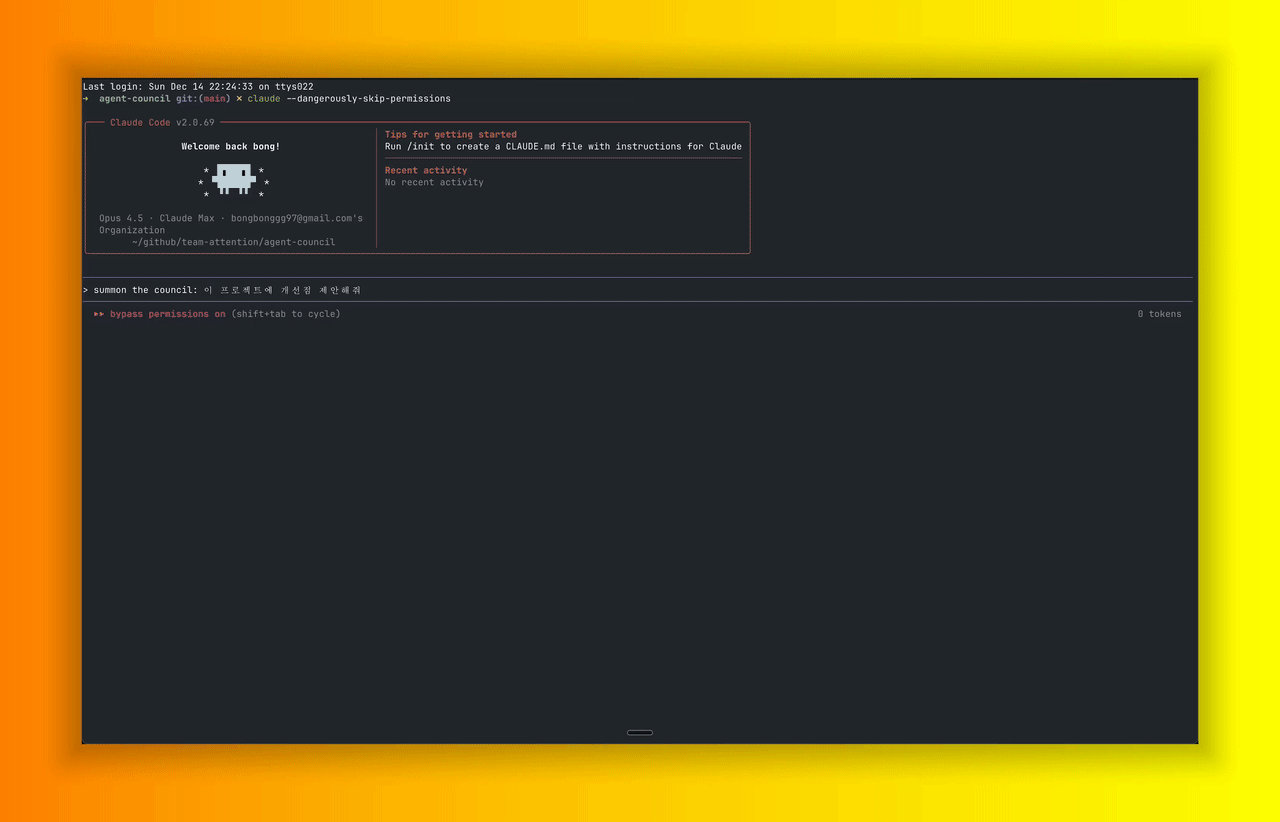Click the agent-council repository path
The image size is (1280, 822).
[233, 242]
